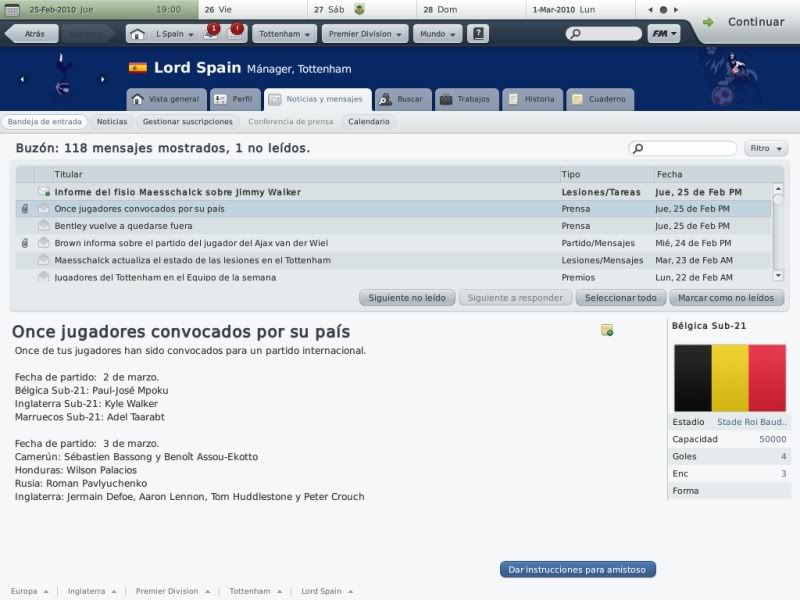This screenshot has height=600, width=800.
Task: Click the Belgium flag image
Action: click(x=730, y=378)
